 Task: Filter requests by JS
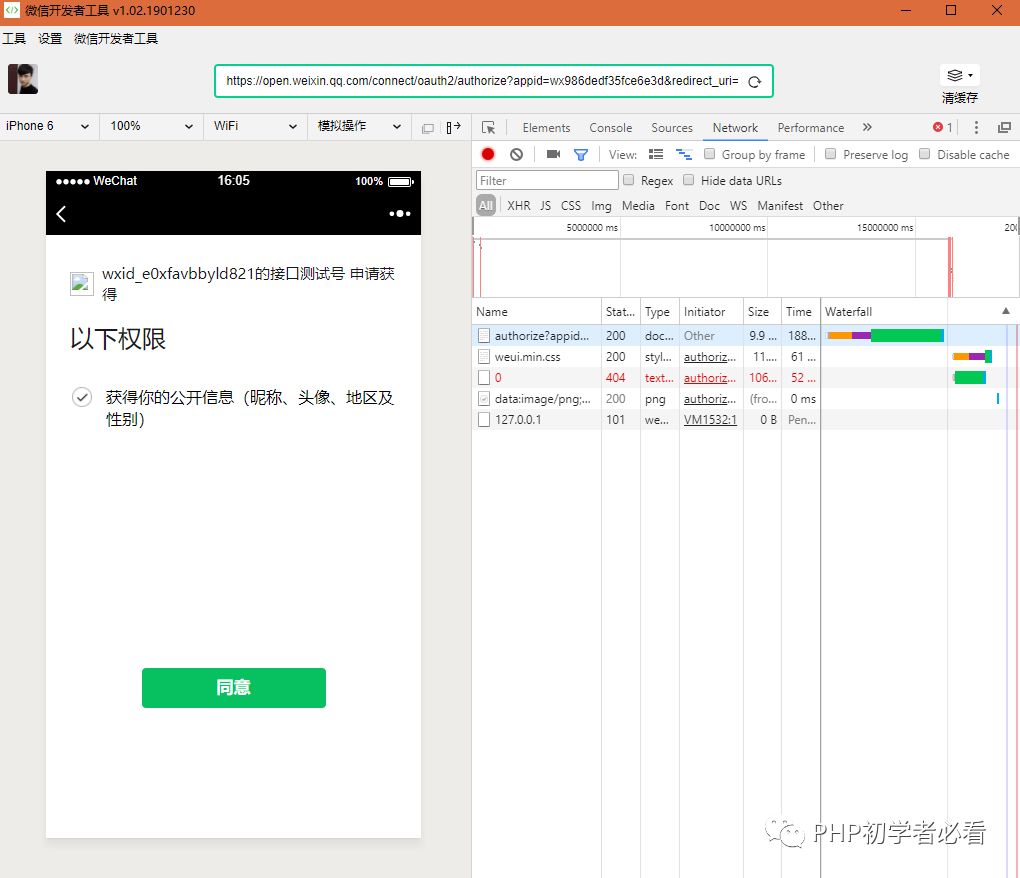(x=545, y=206)
